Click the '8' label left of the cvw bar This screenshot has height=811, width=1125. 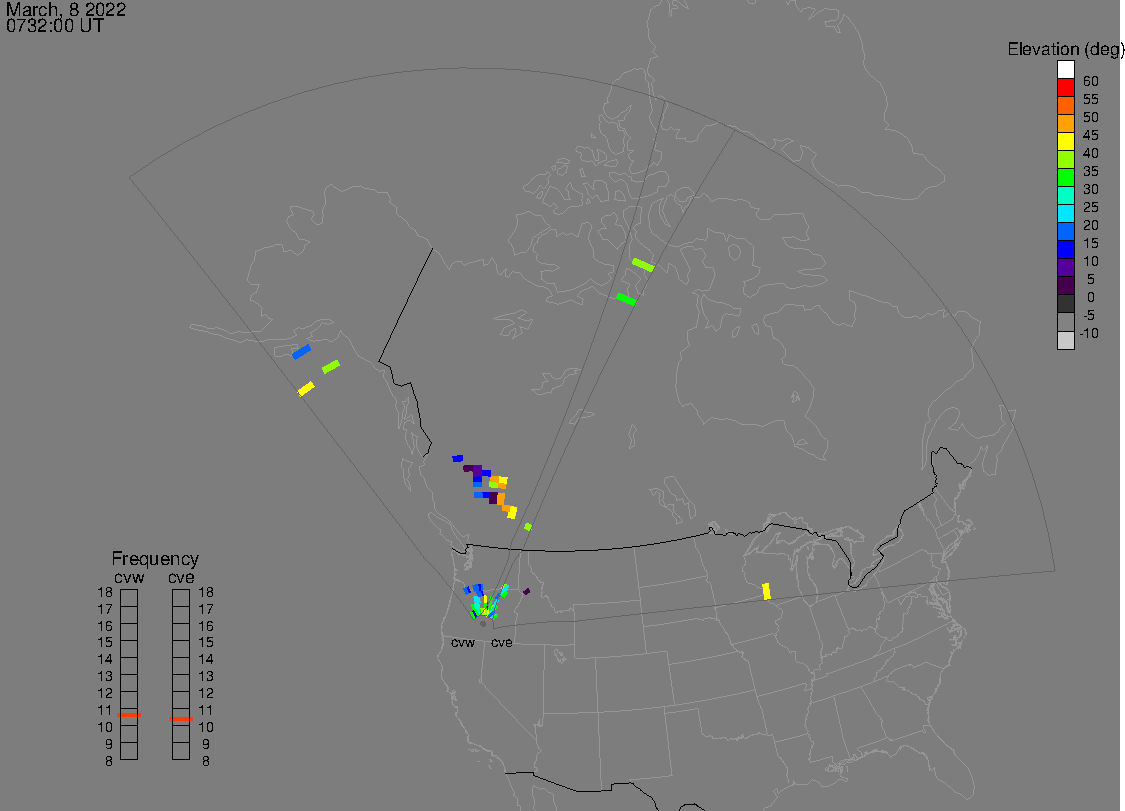pyautogui.click(x=109, y=761)
